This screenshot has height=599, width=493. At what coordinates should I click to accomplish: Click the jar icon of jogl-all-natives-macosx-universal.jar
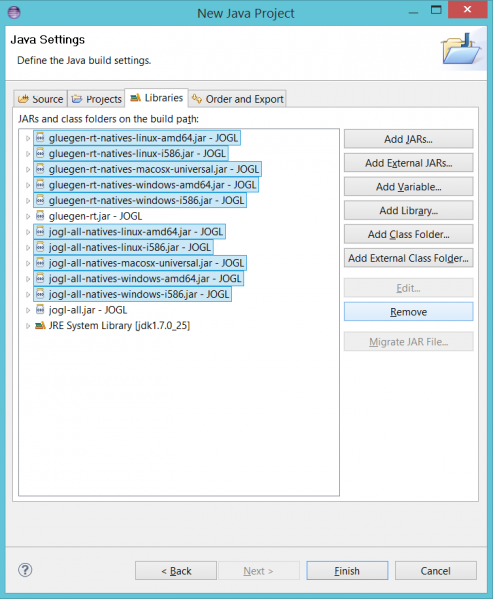click(x=40, y=263)
